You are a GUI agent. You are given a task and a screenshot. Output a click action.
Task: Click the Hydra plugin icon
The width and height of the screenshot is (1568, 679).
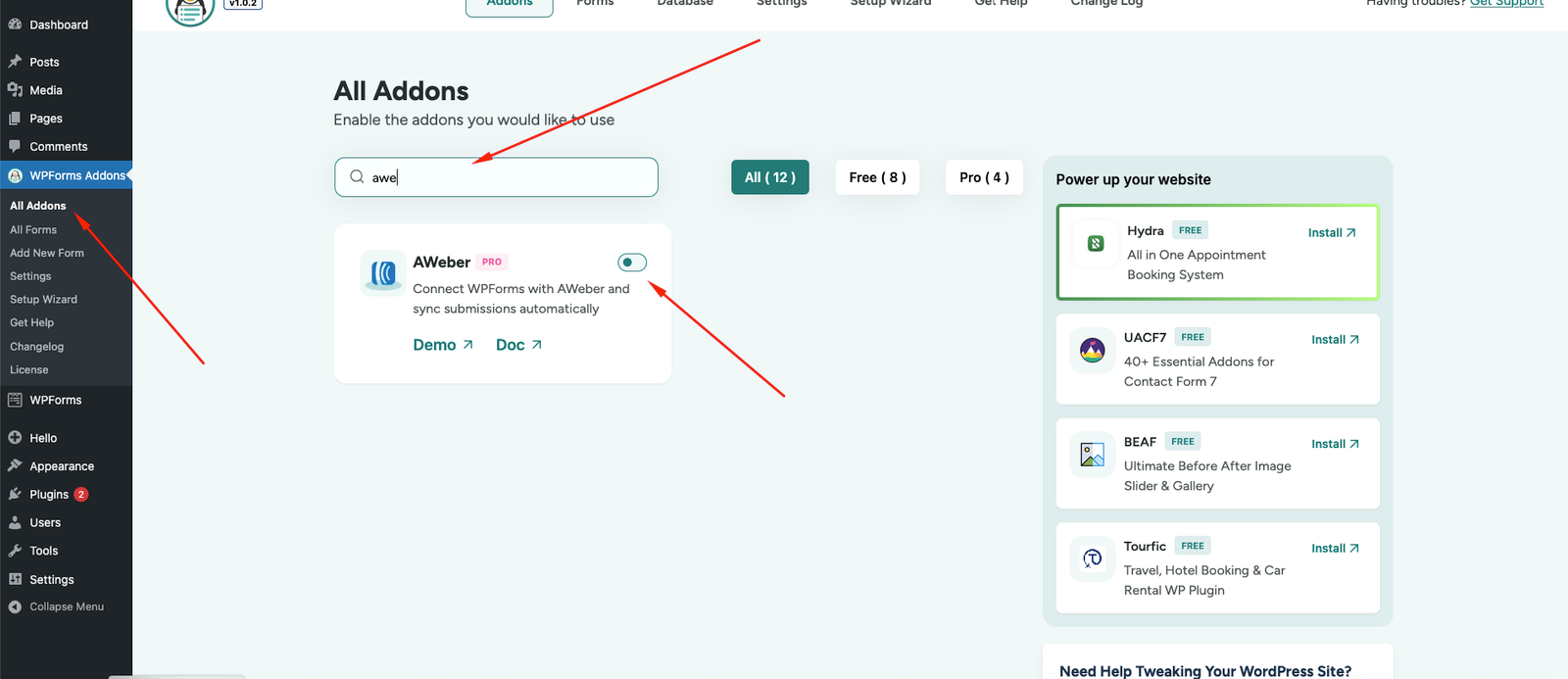(x=1096, y=244)
